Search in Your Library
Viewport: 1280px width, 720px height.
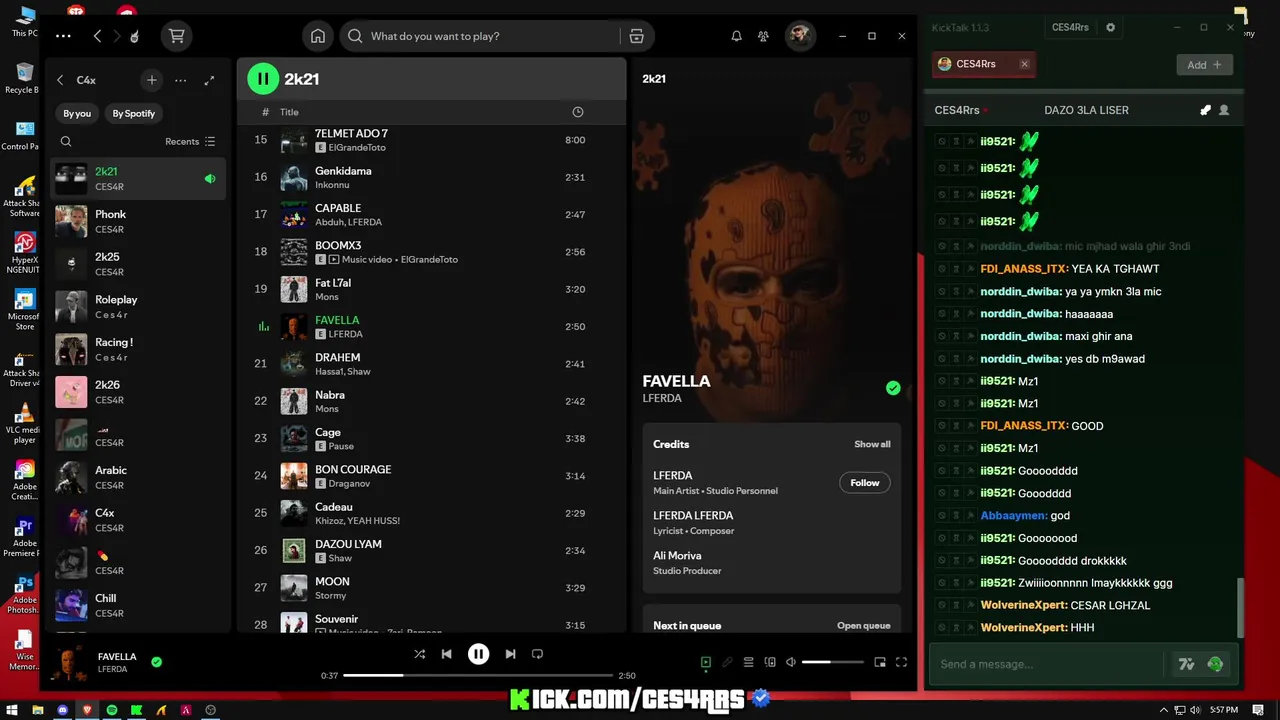click(x=66, y=142)
